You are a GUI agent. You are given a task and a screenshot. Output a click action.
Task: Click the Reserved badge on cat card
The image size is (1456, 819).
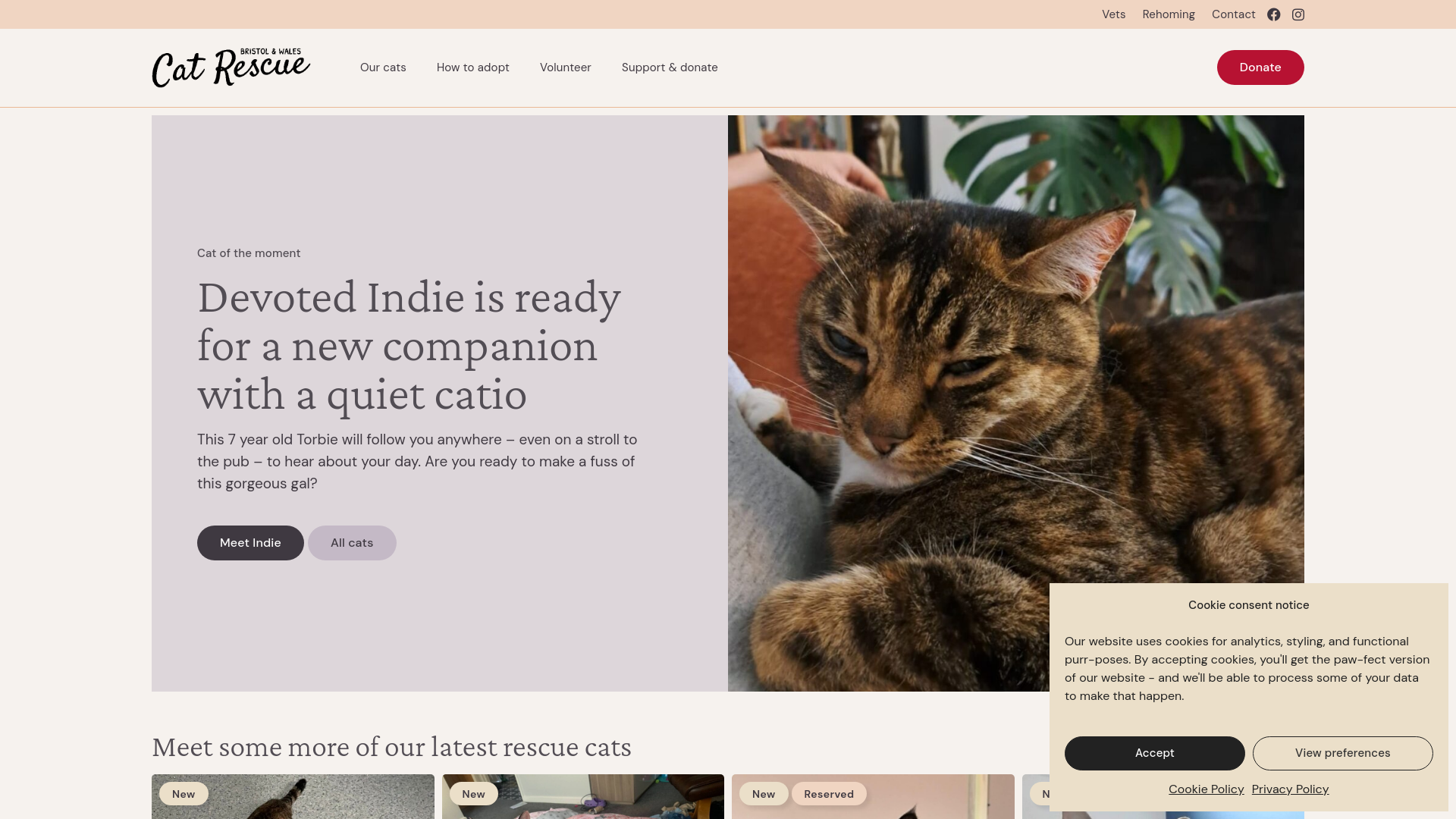click(x=829, y=794)
